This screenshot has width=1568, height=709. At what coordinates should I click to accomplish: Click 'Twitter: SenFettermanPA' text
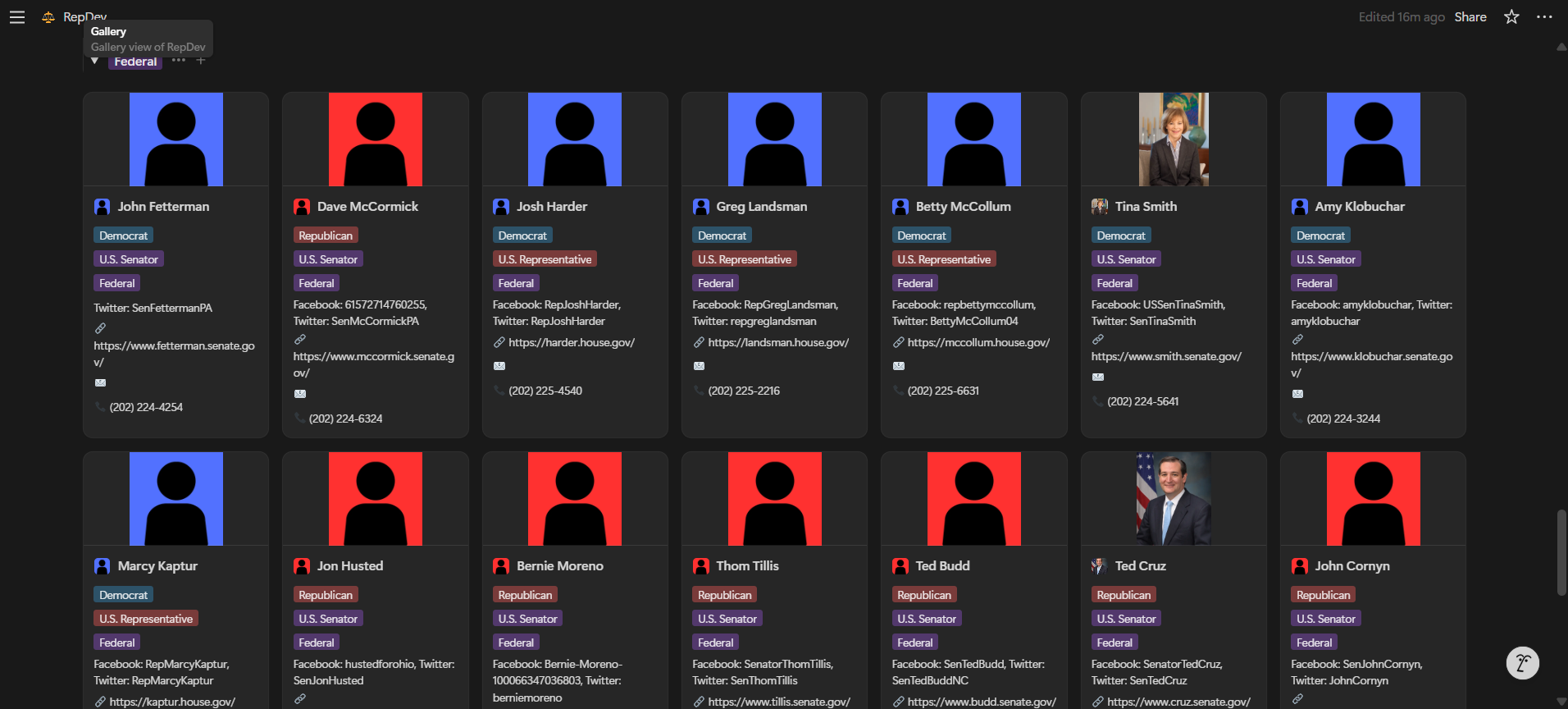[153, 308]
